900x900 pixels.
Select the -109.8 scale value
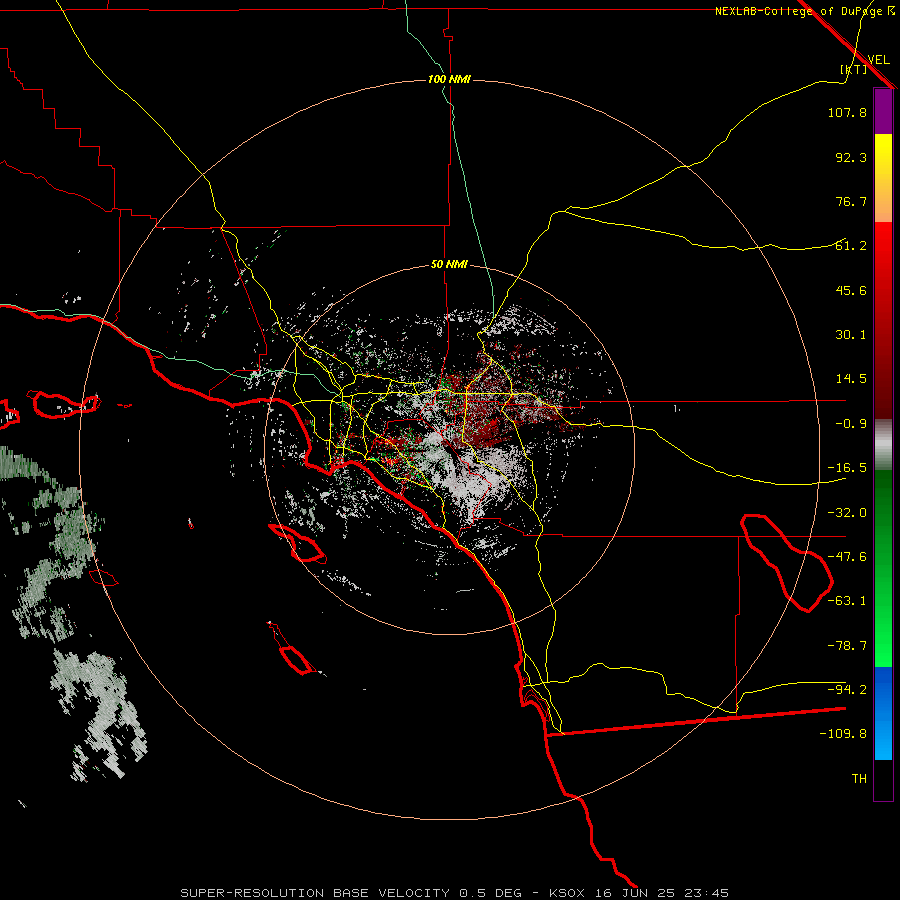843,734
